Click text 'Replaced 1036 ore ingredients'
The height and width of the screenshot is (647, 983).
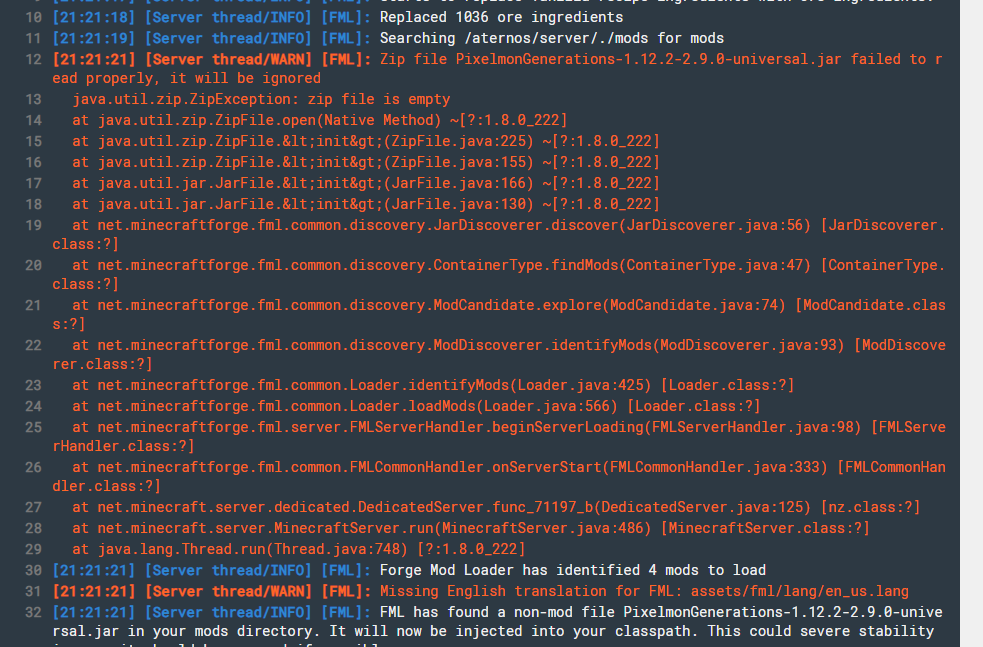click(x=502, y=18)
